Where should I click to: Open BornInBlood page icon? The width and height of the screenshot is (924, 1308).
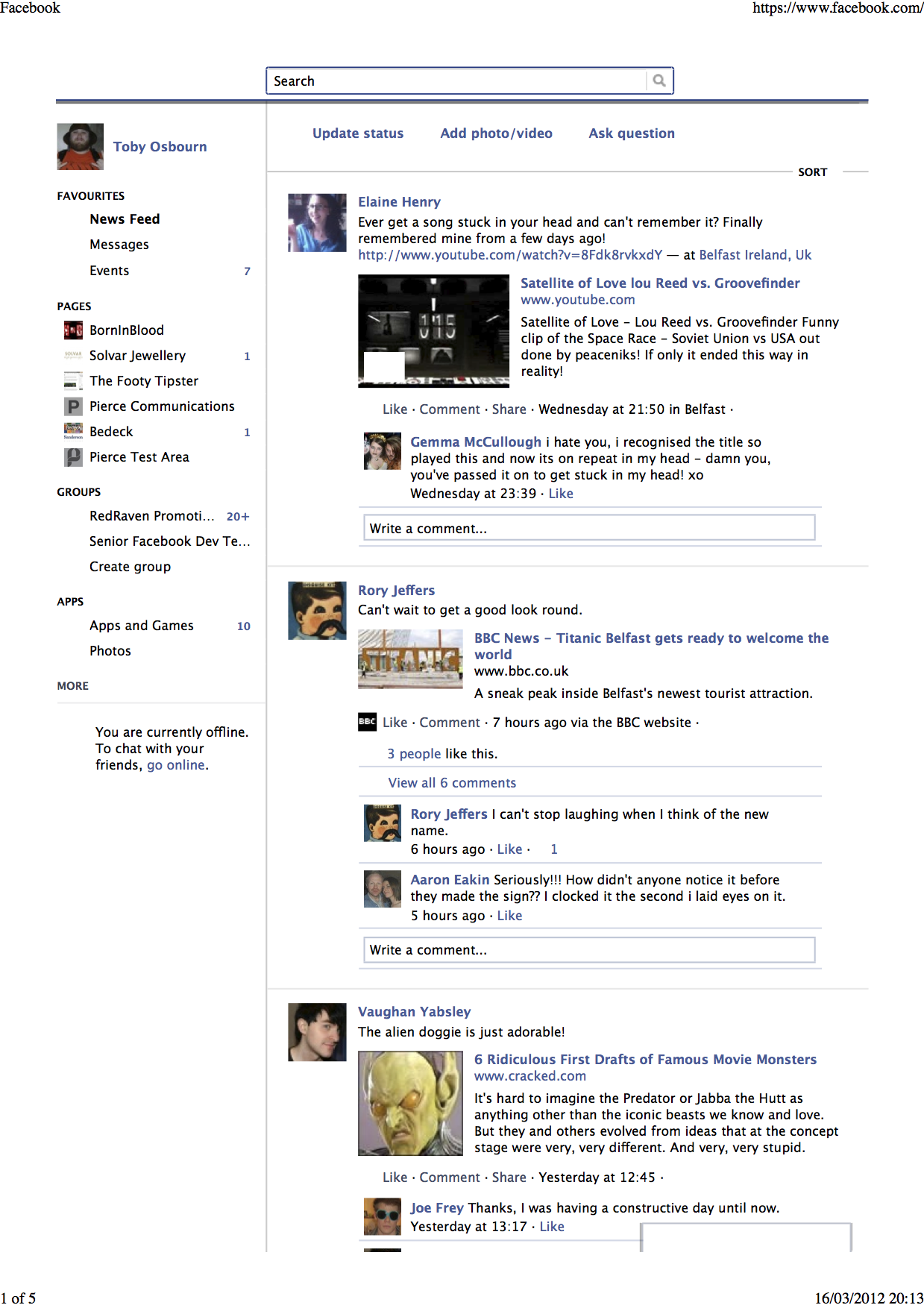[x=73, y=330]
